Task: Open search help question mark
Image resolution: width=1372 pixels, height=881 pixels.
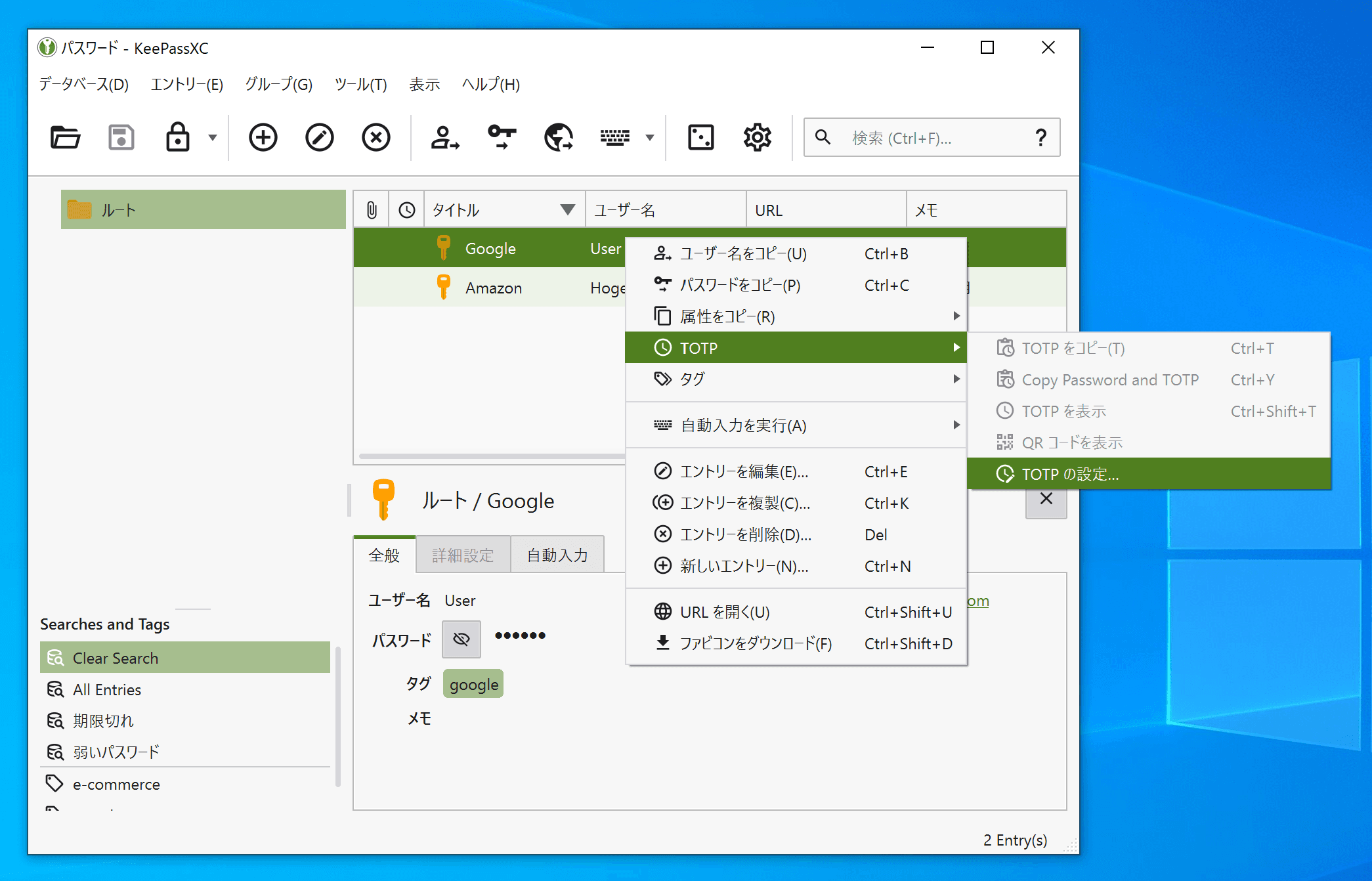Action: (1040, 138)
